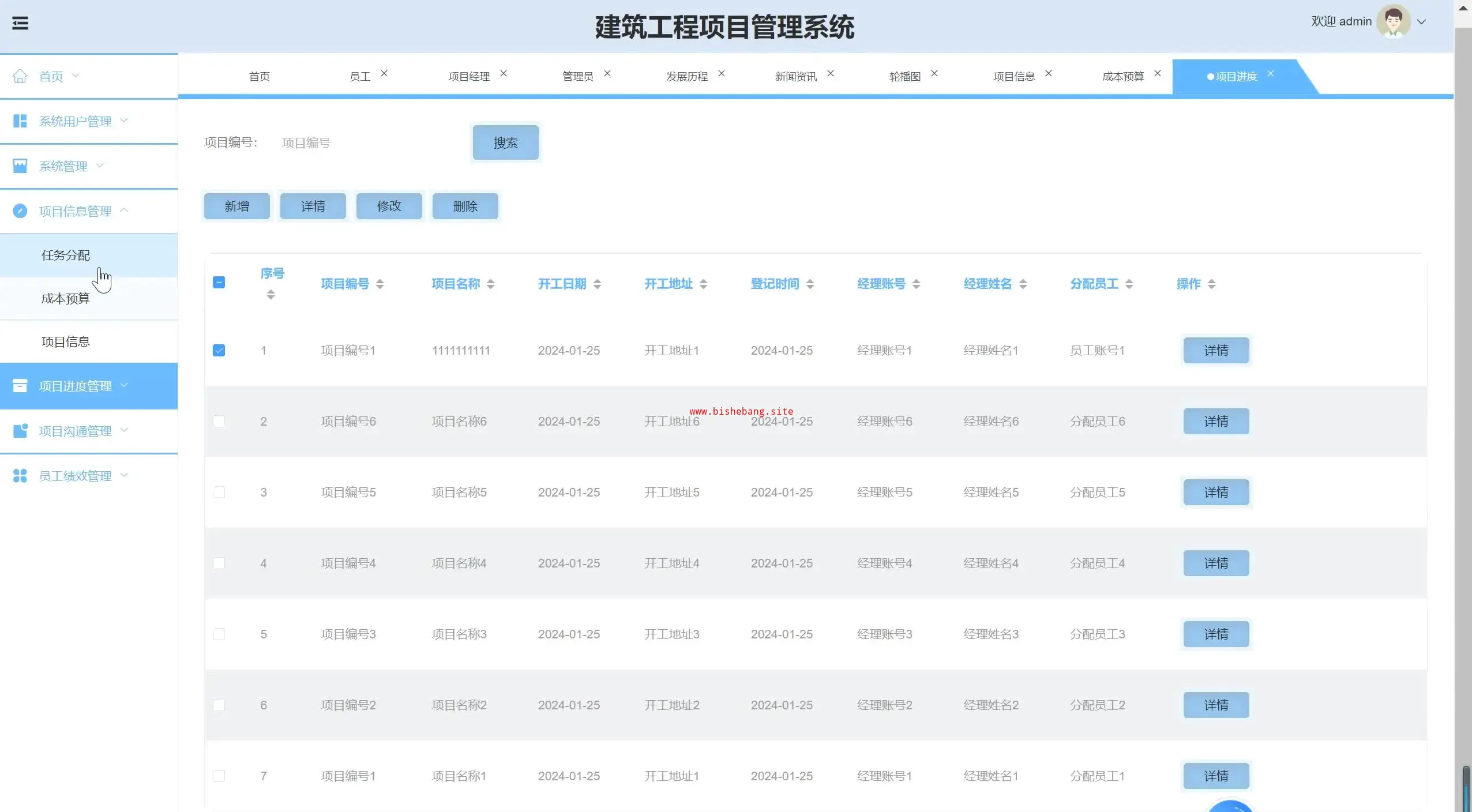Expand the 项目进度管理 sidebar menu

(75, 386)
